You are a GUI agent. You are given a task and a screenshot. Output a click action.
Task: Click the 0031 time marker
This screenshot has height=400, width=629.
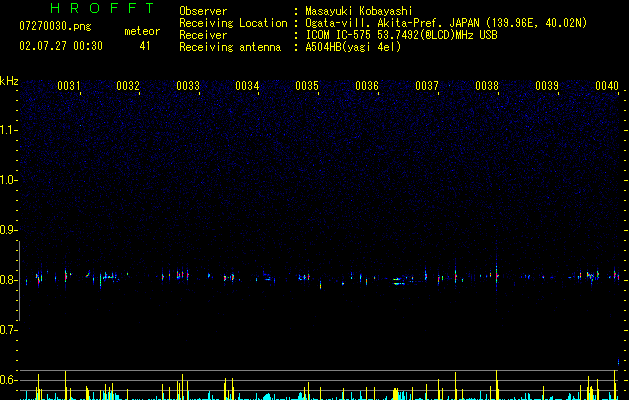coord(69,86)
